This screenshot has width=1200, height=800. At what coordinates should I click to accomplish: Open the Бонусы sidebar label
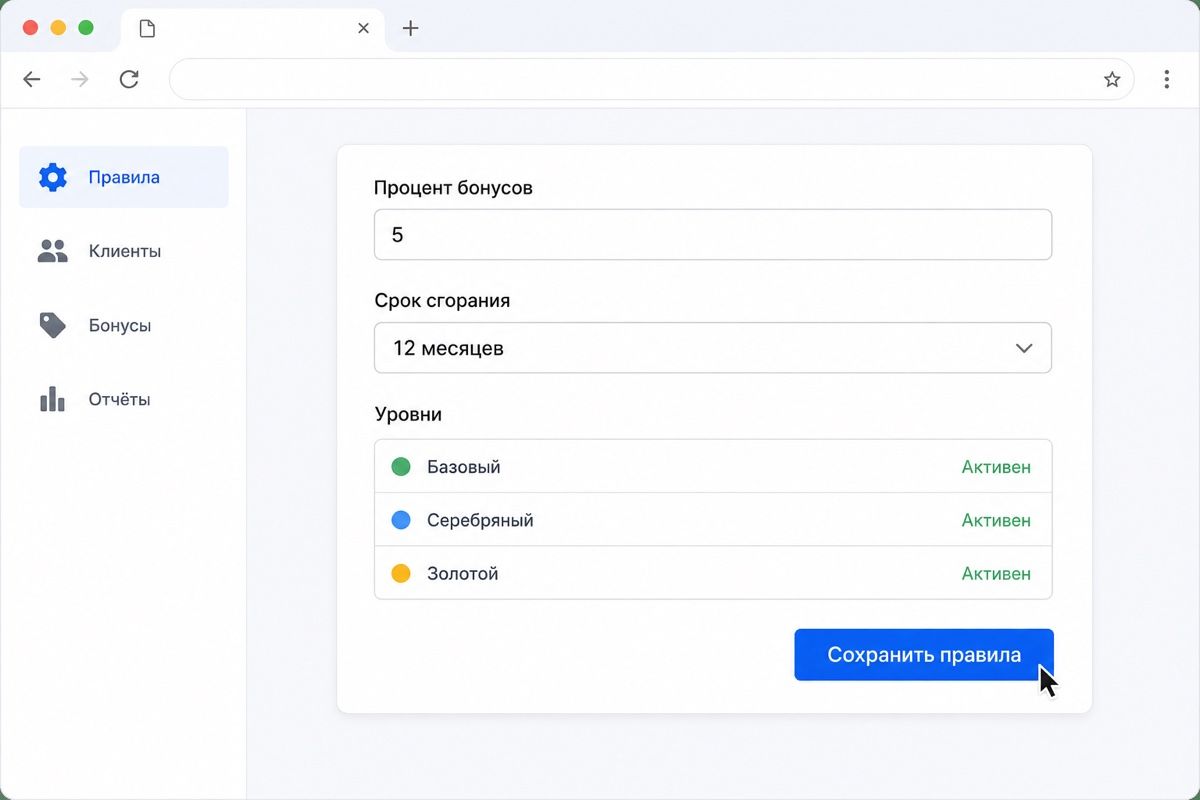coord(120,325)
